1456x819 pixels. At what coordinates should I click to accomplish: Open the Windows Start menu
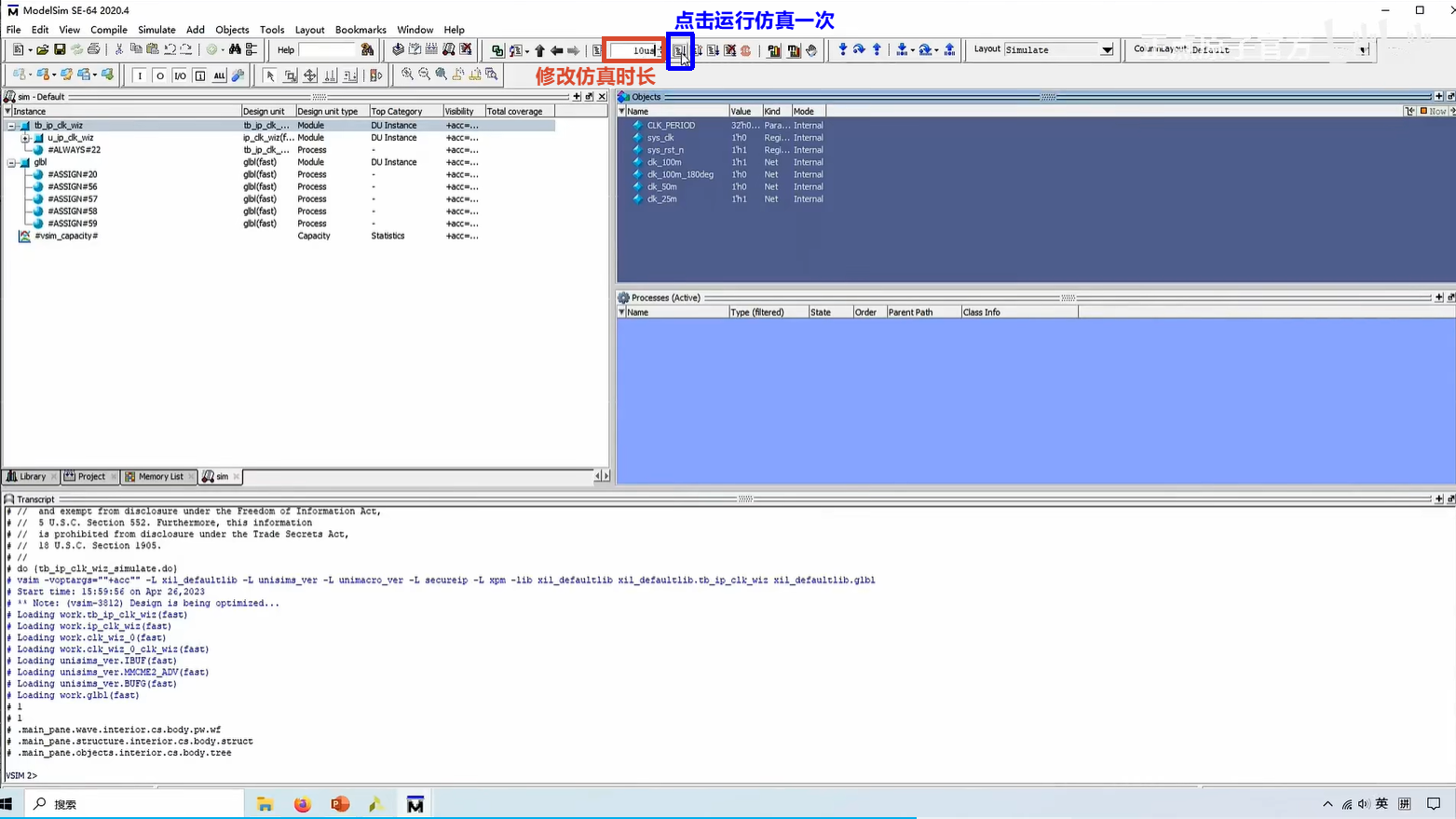[x=7, y=804]
